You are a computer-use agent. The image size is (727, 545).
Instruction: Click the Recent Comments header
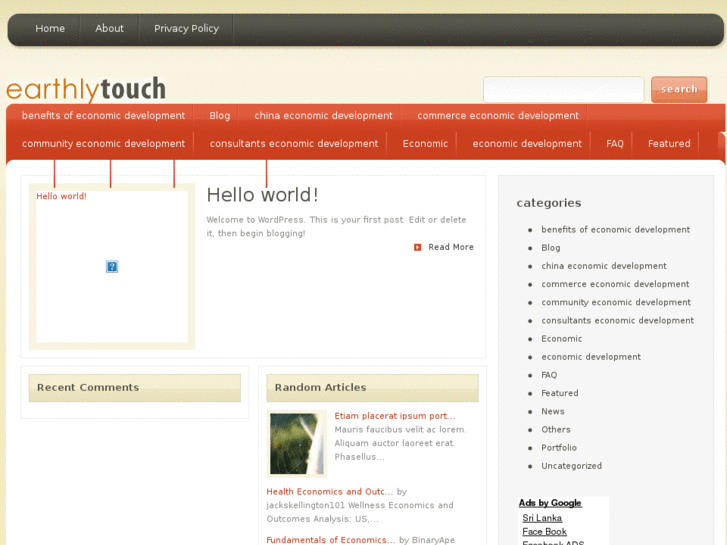134,388
